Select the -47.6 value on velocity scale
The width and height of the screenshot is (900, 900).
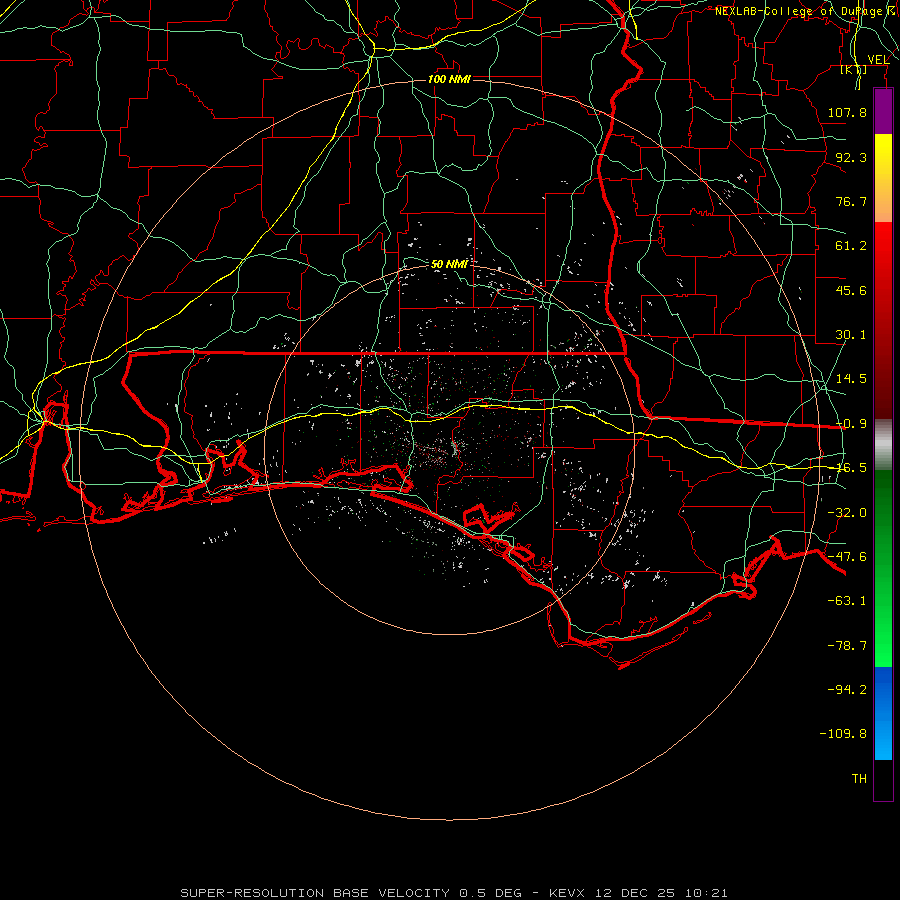(847, 557)
